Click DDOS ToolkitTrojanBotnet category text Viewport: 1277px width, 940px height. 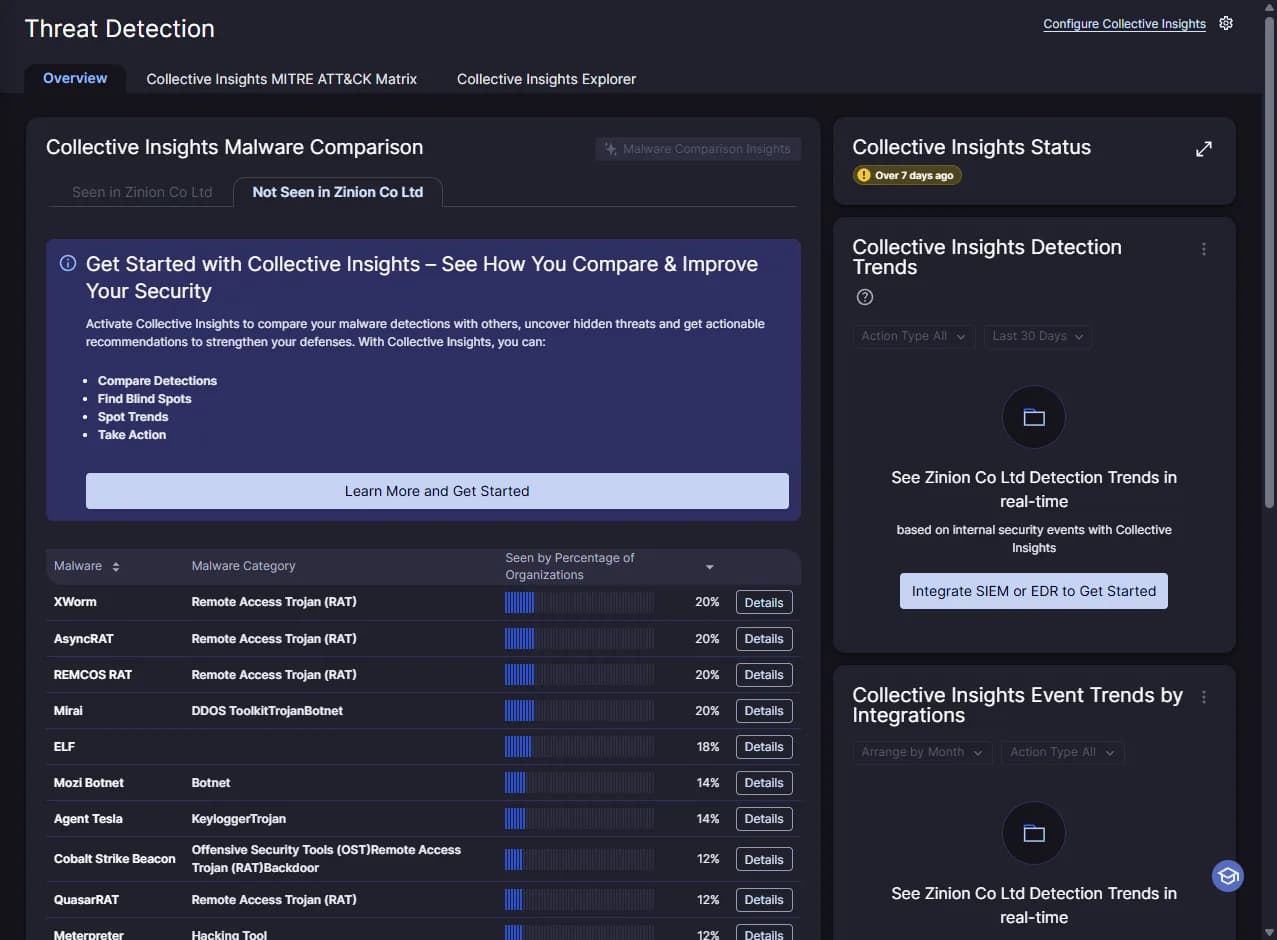267,710
